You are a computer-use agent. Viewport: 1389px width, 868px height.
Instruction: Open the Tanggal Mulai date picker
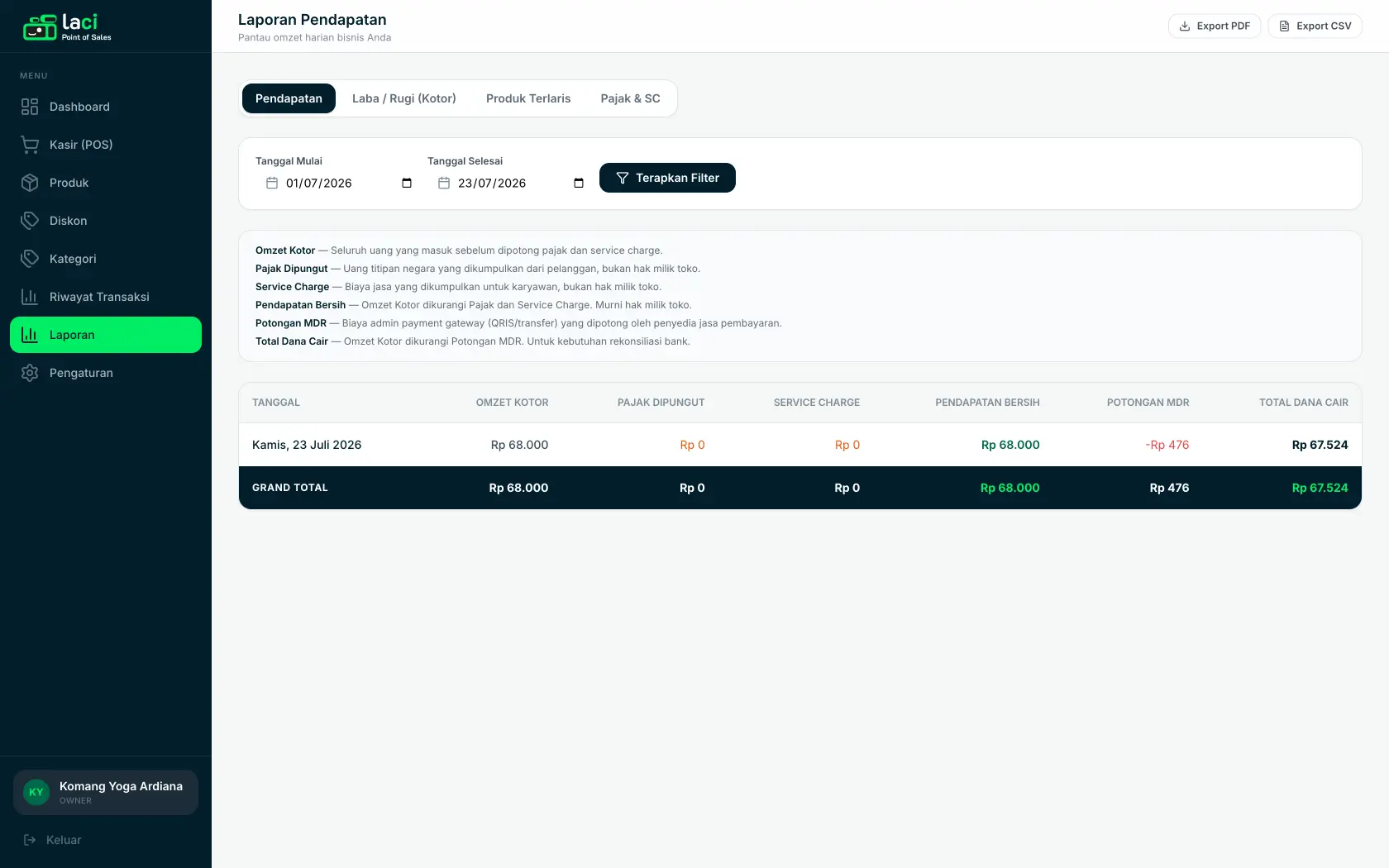click(407, 184)
